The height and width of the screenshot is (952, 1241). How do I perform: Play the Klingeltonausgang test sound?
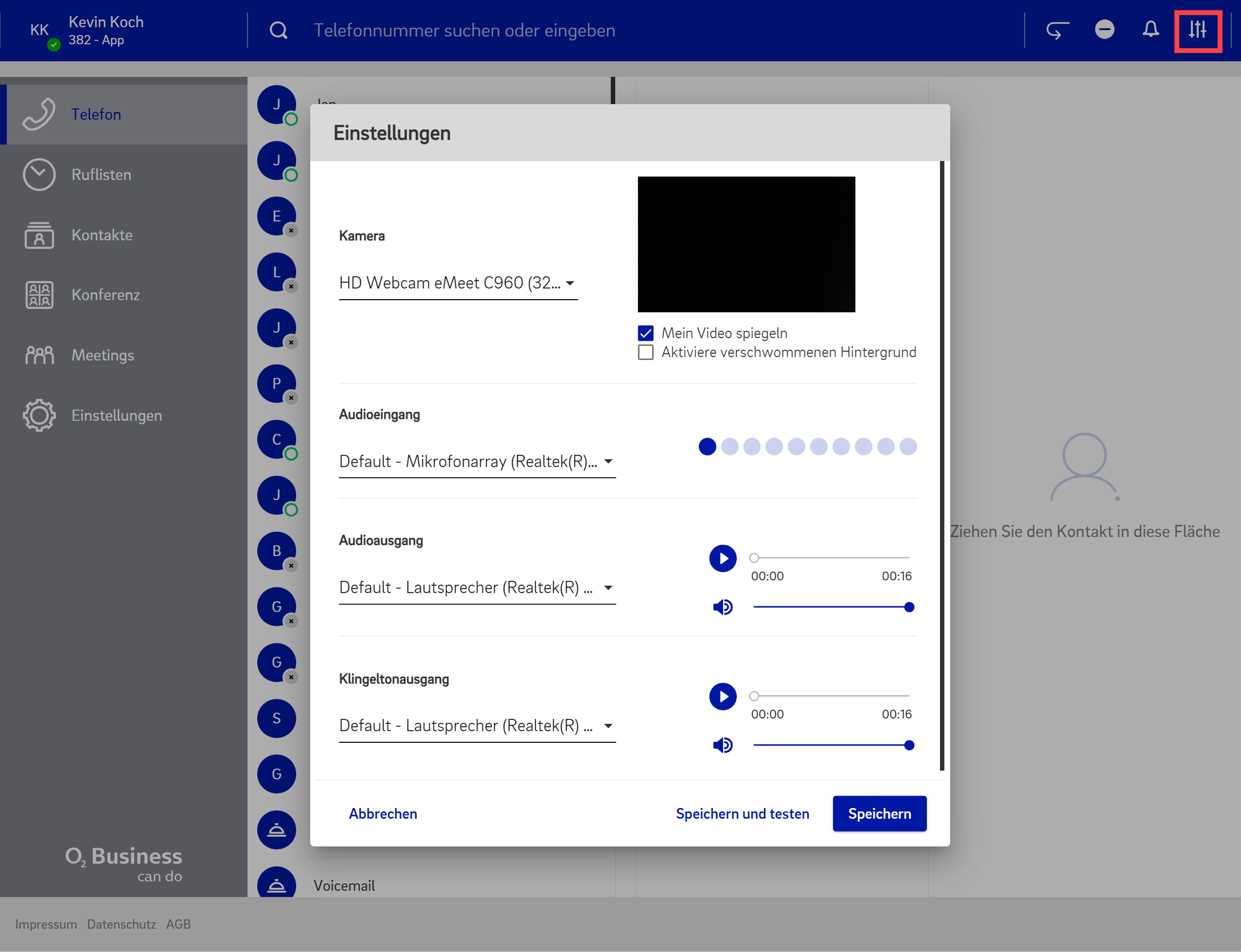(722, 696)
